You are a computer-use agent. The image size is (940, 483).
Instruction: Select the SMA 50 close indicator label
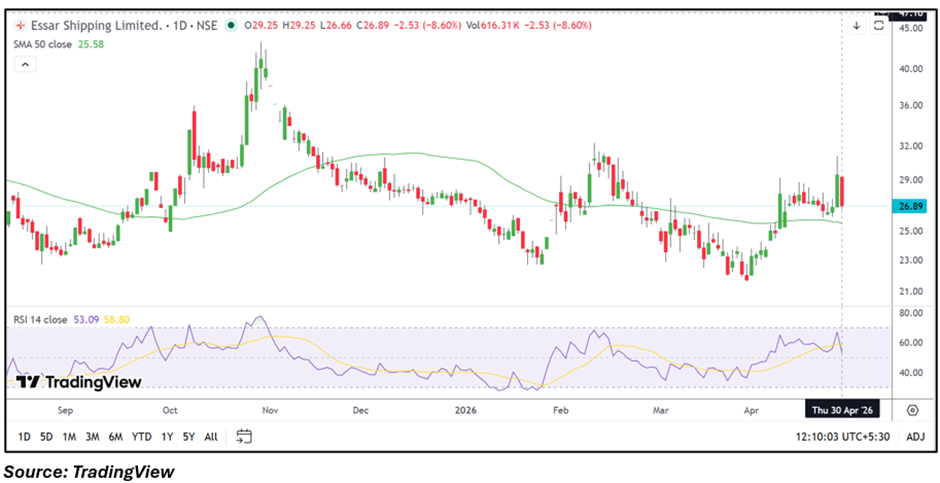pos(46,46)
